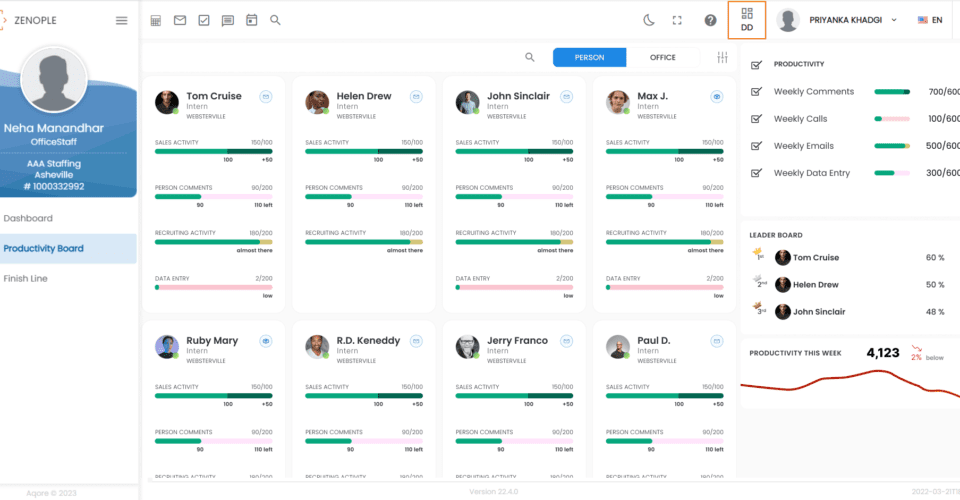Open the mail envelope icon in toolbar
The width and height of the screenshot is (960, 500).
179,20
